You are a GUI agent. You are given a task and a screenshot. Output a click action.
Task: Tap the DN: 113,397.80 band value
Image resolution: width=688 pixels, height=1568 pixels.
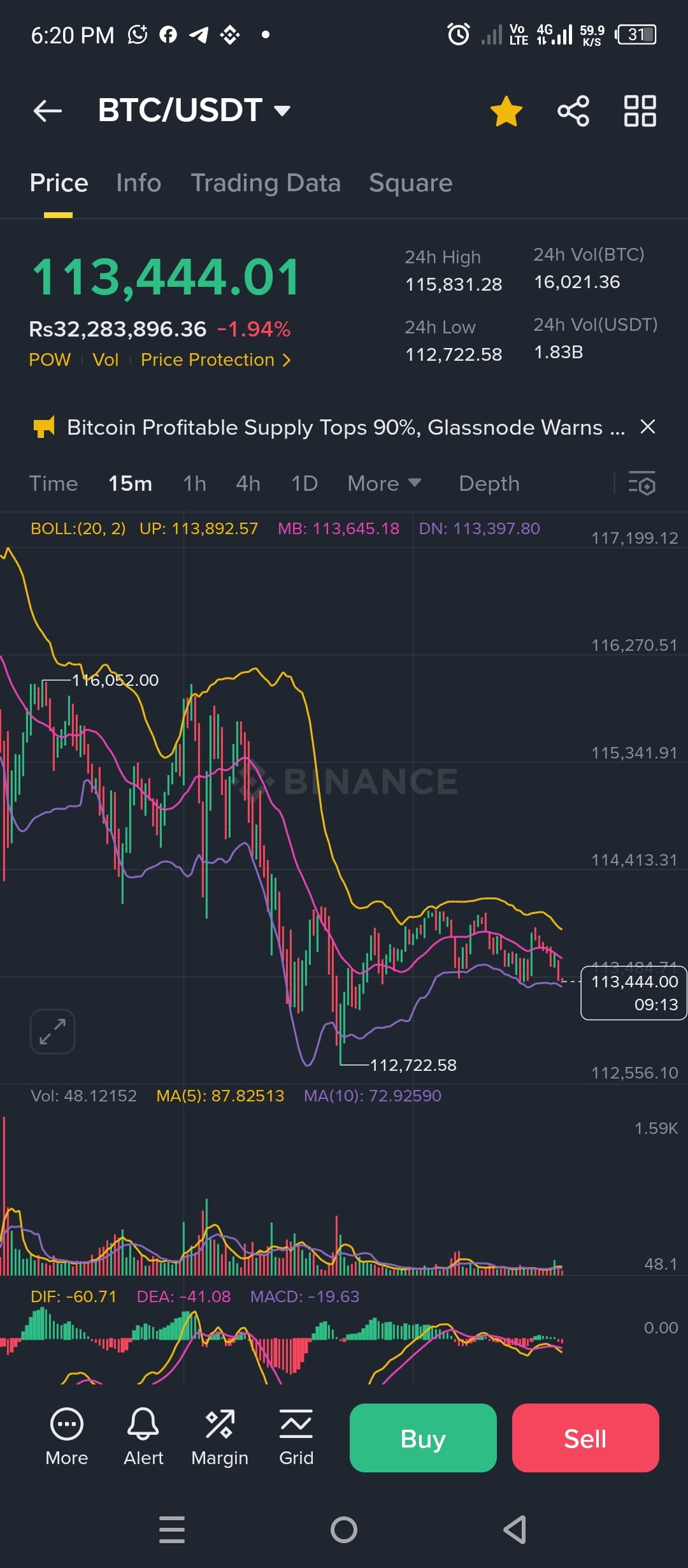479,528
